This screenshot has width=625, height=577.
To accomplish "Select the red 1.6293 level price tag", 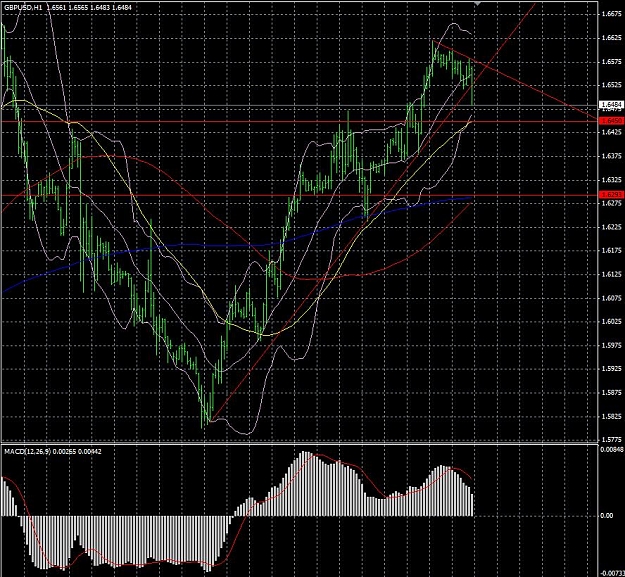I will click(x=611, y=194).
